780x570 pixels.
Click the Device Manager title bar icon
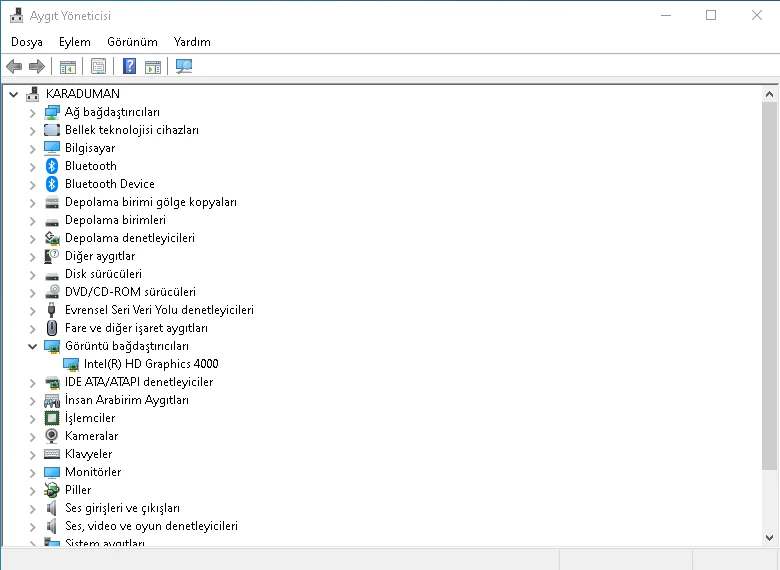tap(16, 15)
